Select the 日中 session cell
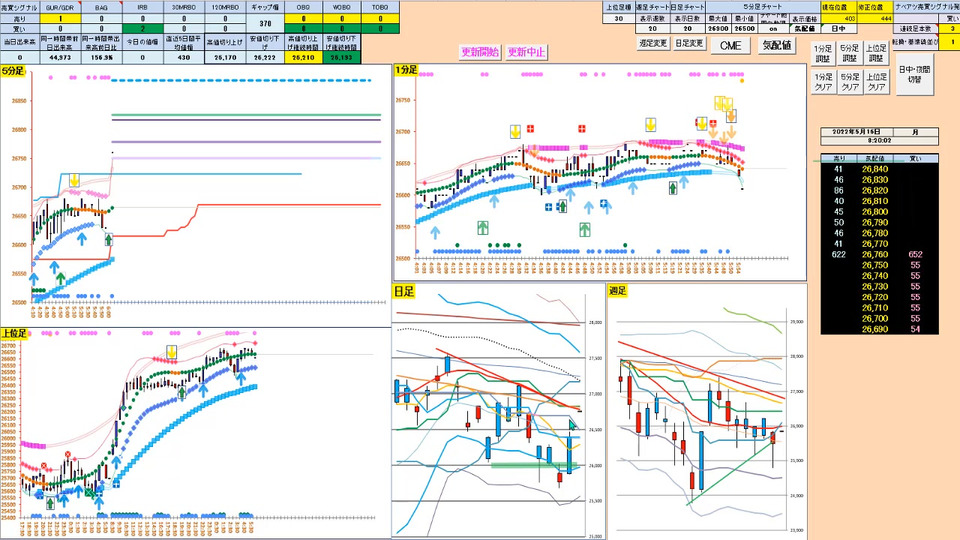 pyautogui.click(x=838, y=29)
